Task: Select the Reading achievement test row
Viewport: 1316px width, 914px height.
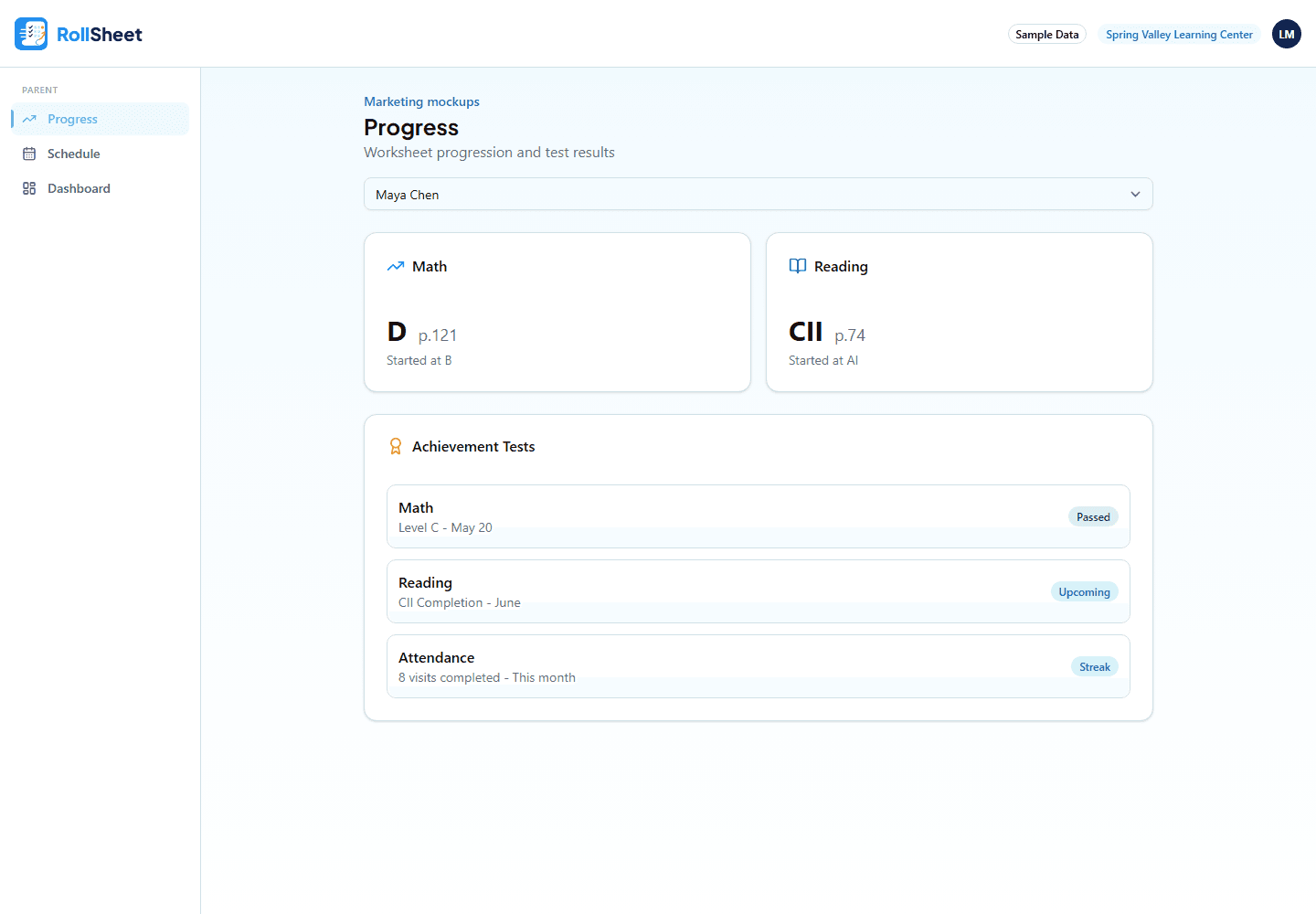Action: pyautogui.click(x=759, y=591)
